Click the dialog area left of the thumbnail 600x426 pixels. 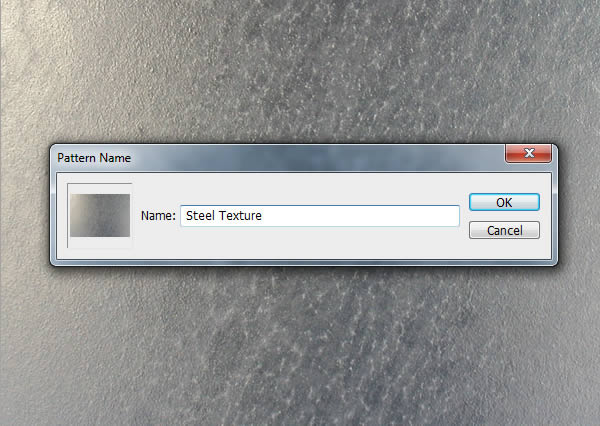(62, 215)
